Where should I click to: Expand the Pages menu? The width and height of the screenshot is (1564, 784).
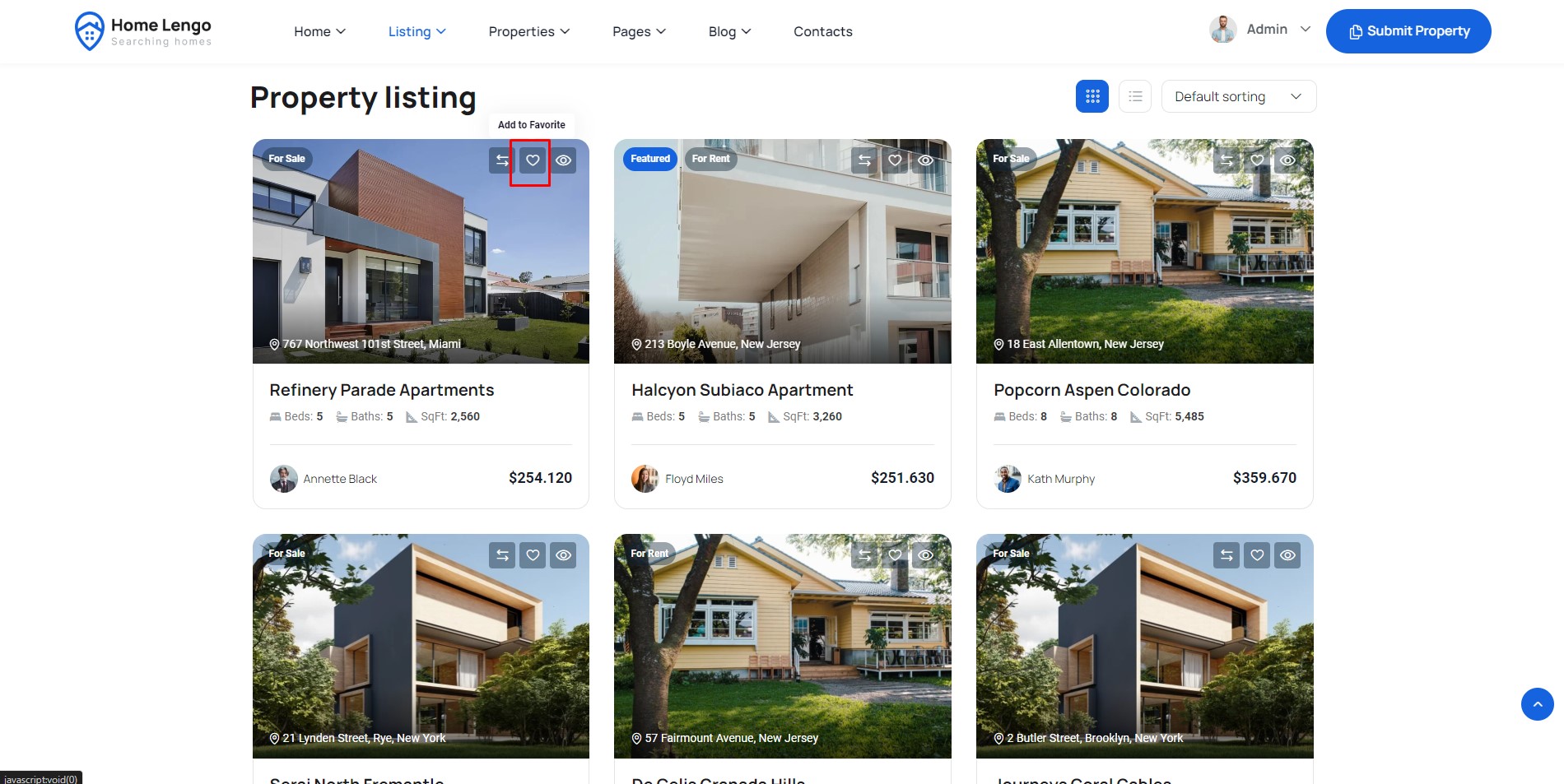coord(640,31)
